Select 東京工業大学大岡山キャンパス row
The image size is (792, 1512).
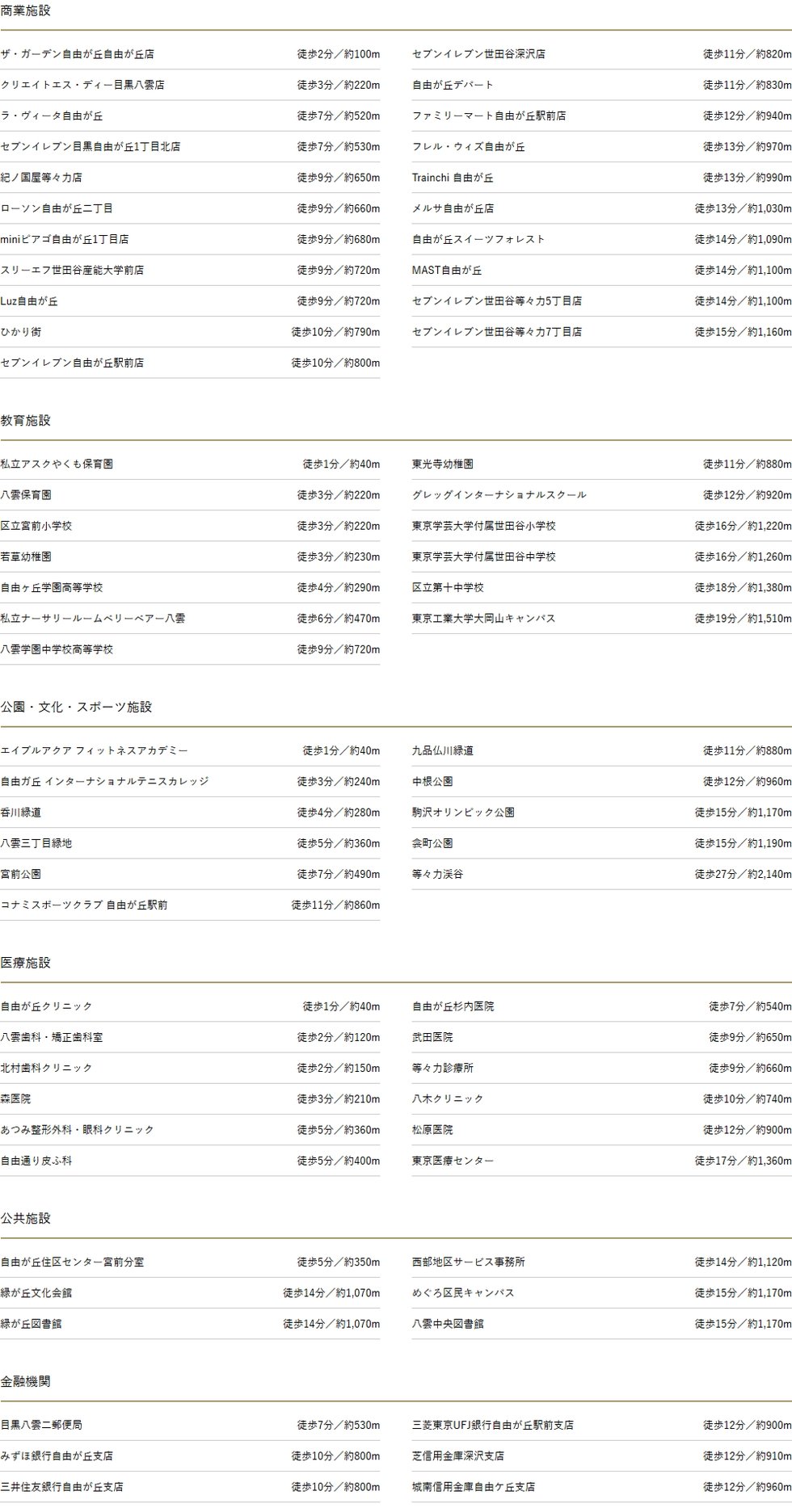(x=602, y=619)
